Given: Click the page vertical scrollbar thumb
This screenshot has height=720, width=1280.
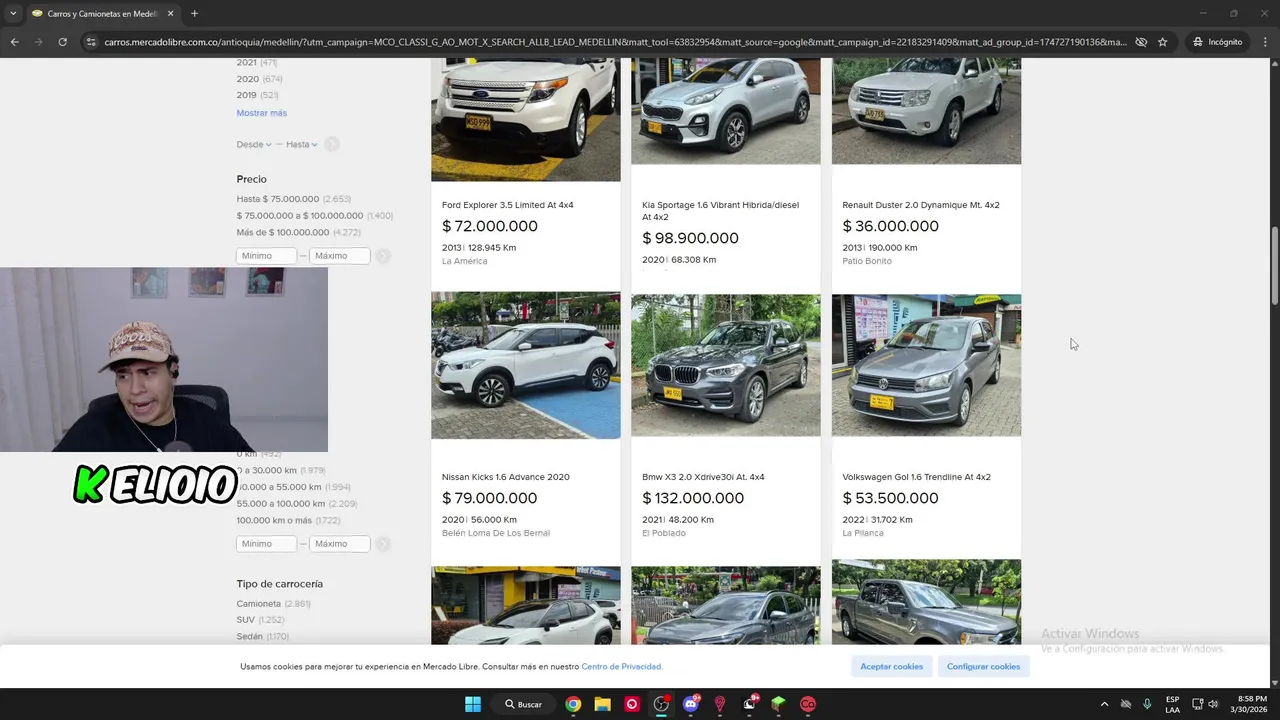Looking at the screenshot, I should click(x=1274, y=265).
